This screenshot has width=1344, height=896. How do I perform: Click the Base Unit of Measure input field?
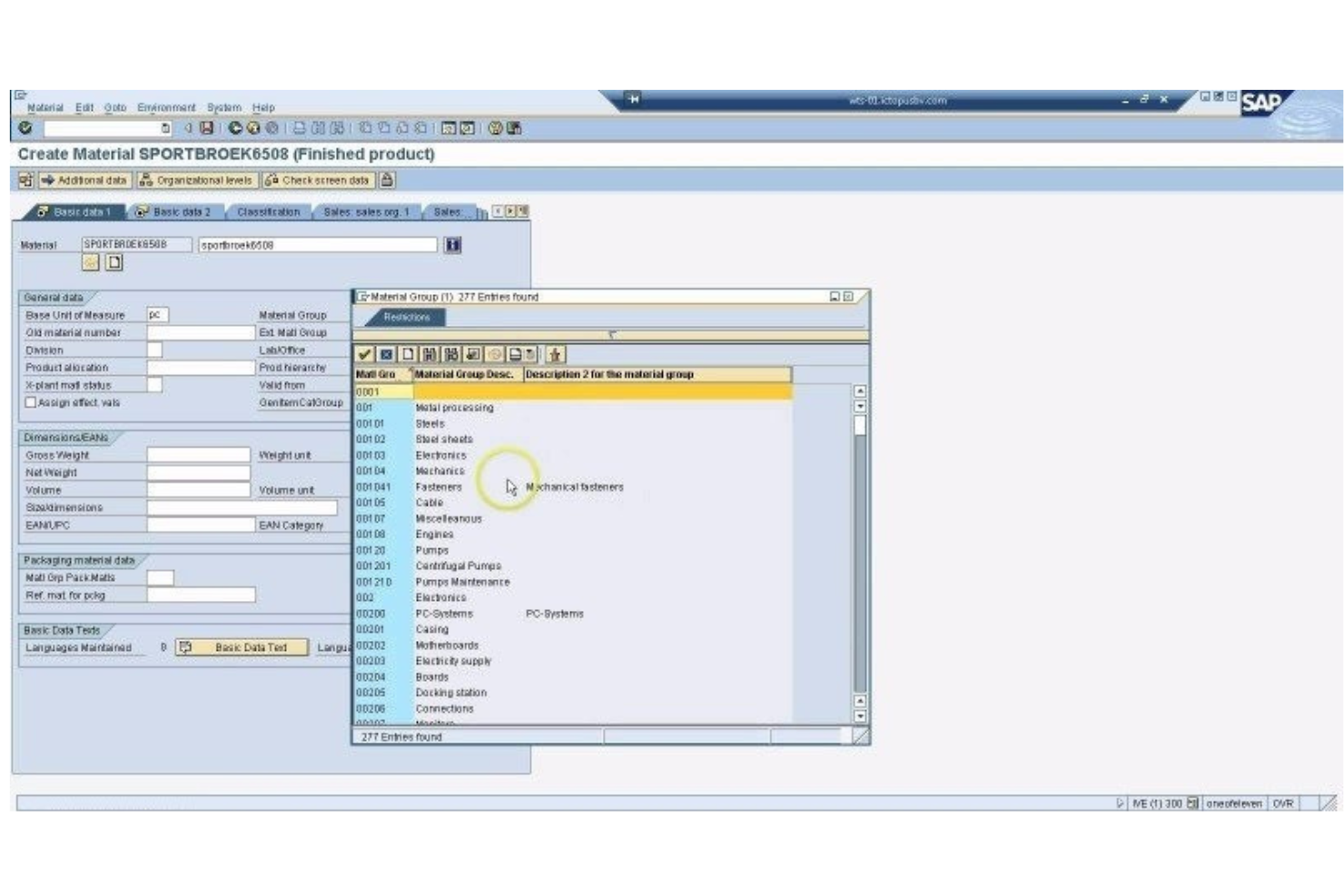[x=157, y=315]
